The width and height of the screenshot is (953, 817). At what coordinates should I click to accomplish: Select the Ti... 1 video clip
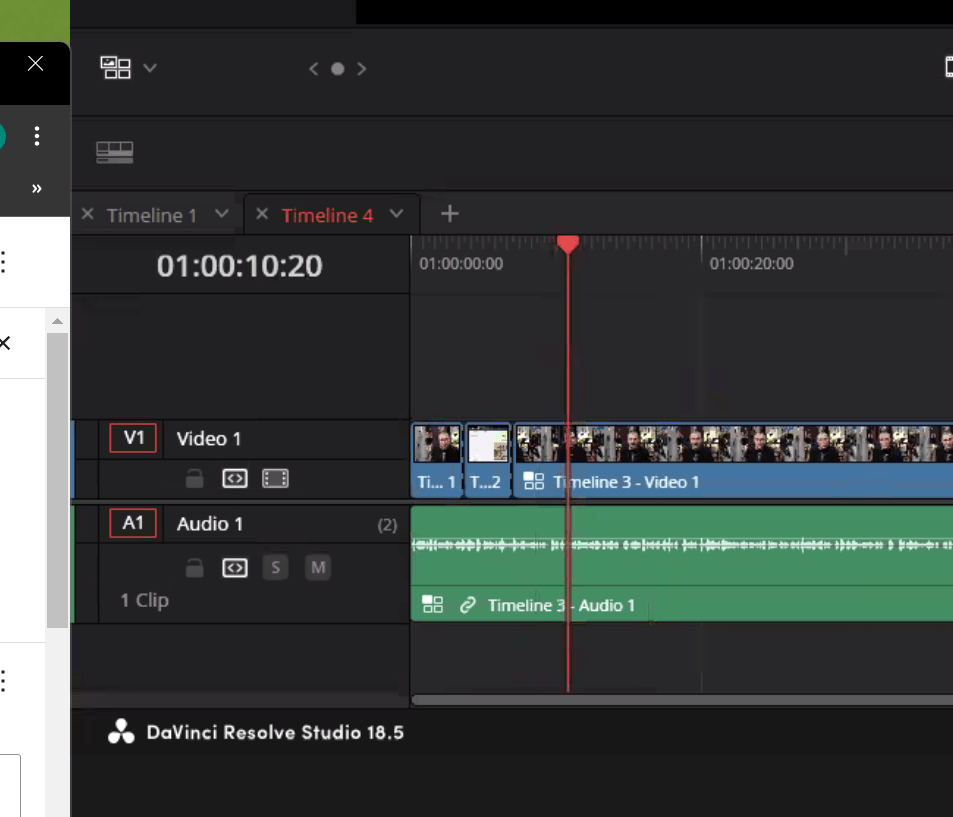coord(436,460)
